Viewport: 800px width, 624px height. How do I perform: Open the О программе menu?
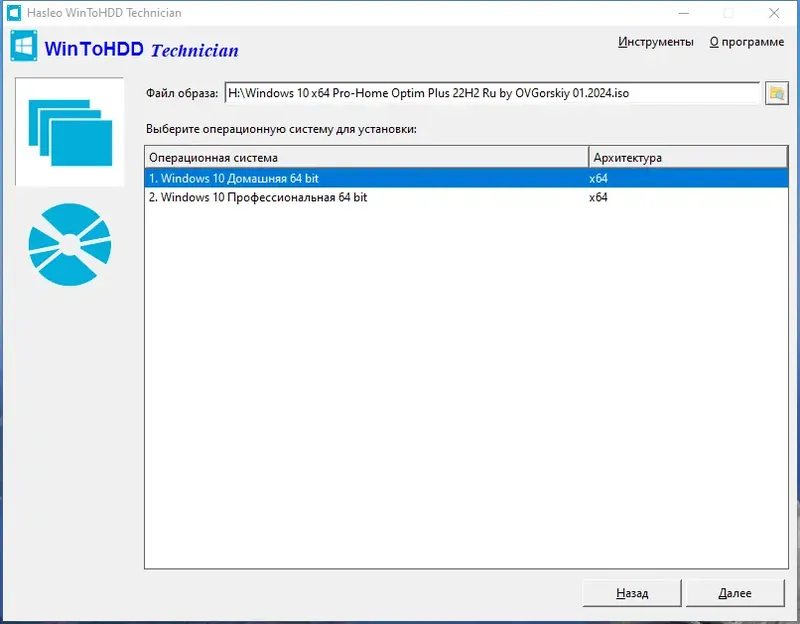[x=746, y=42]
